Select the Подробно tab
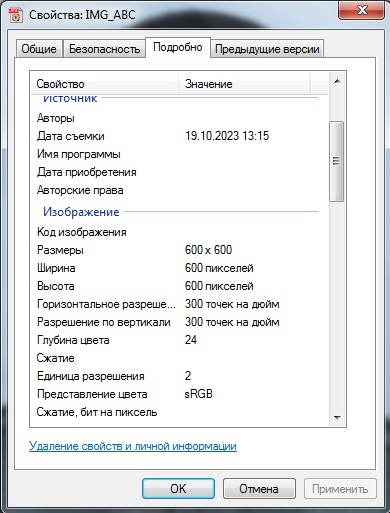 178,47
